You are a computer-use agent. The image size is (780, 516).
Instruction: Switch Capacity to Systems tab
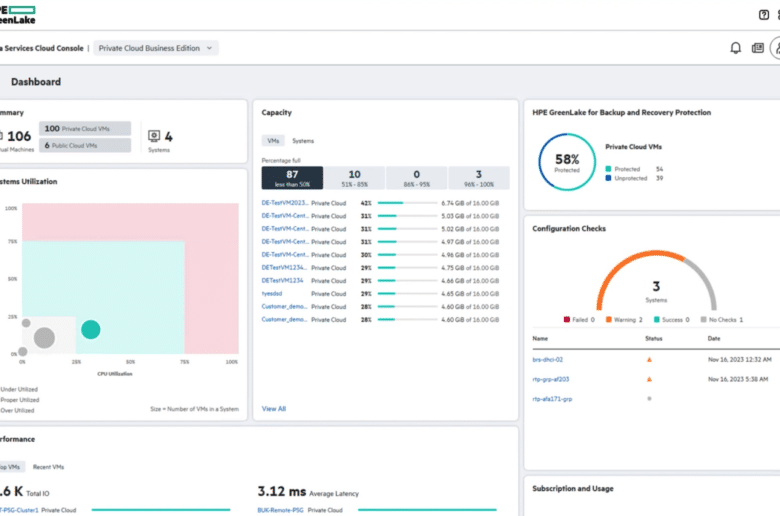(303, 141)
